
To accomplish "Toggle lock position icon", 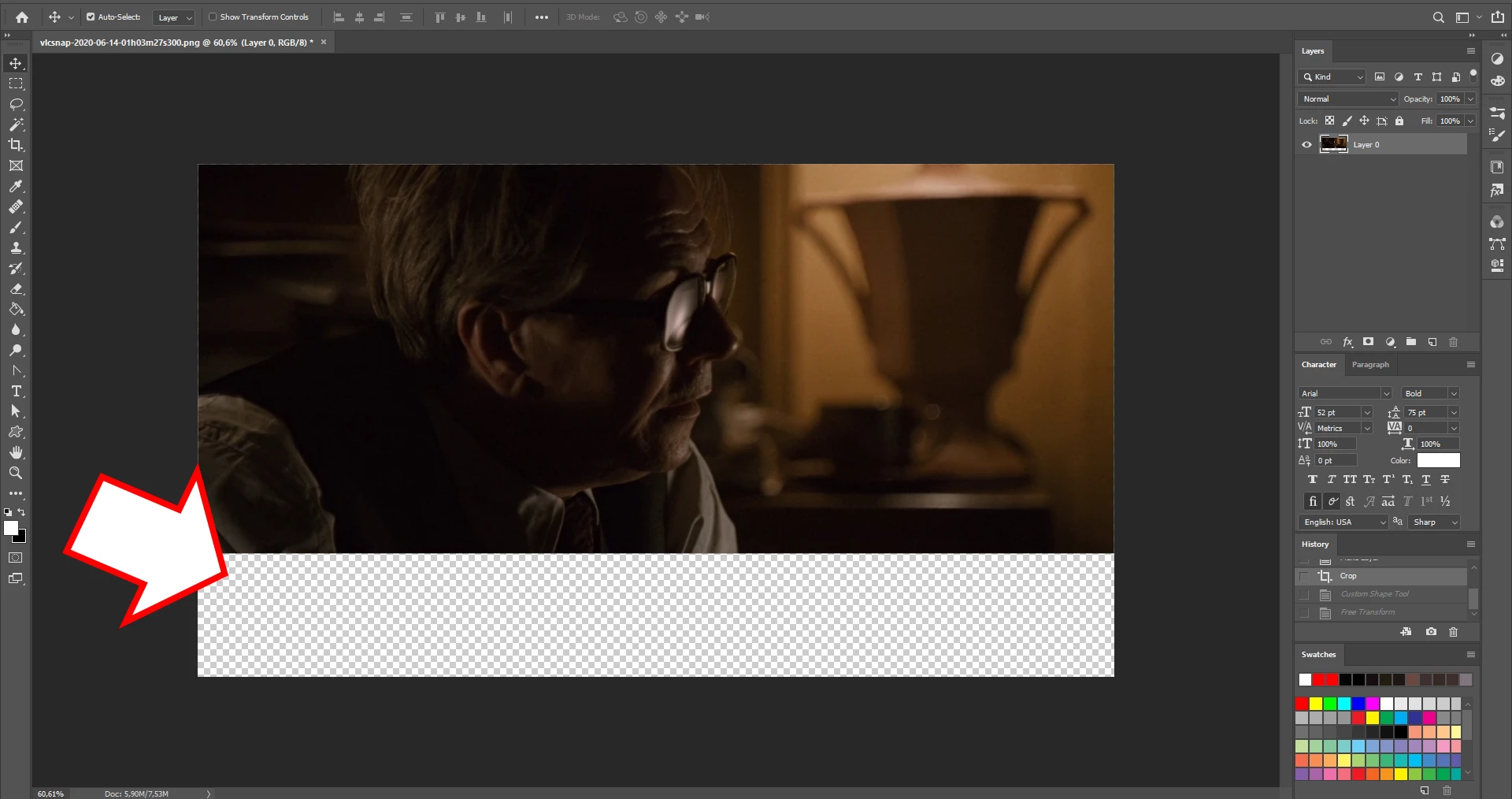I will coord(1364,121).
